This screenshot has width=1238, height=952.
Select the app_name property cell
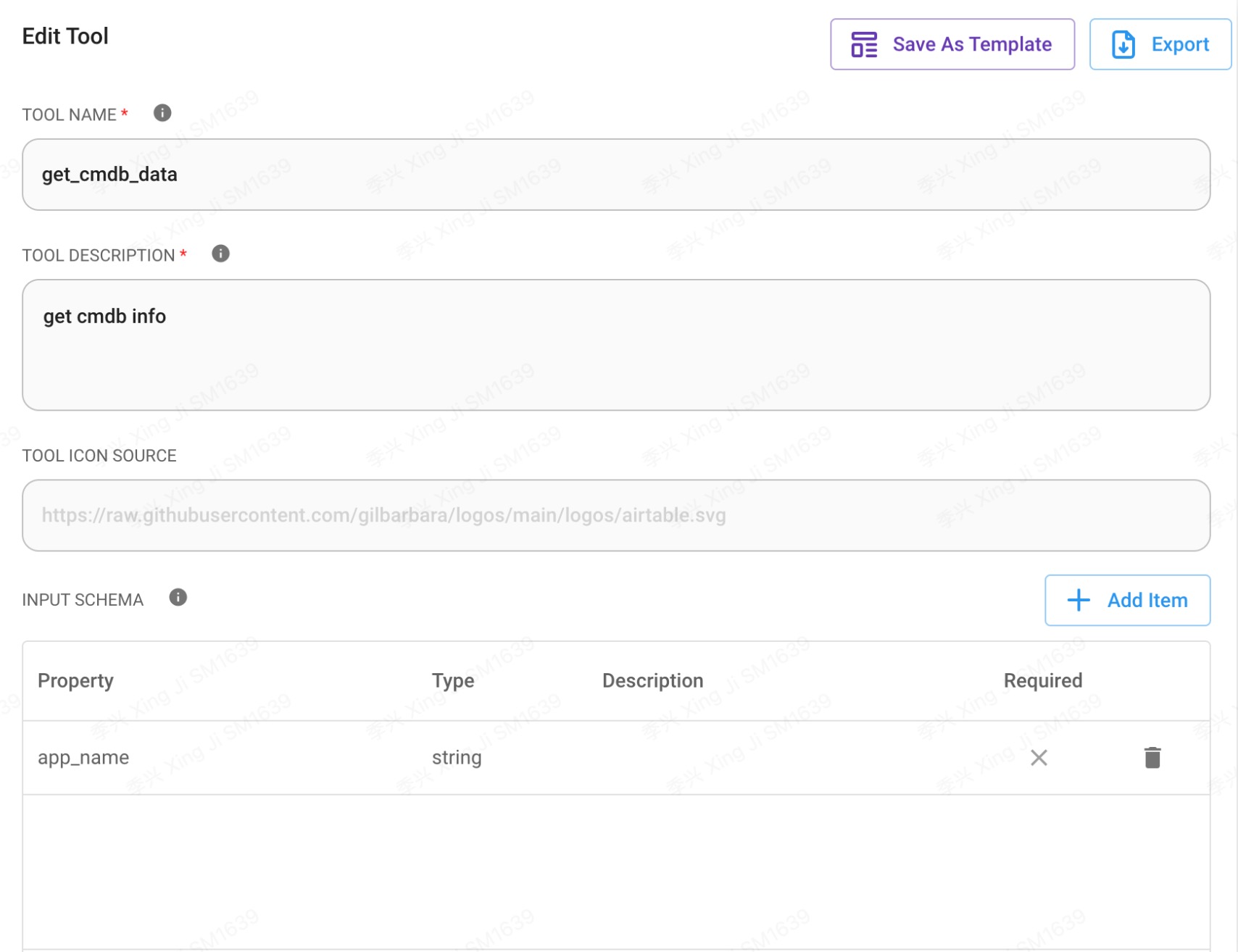(83, 758)
